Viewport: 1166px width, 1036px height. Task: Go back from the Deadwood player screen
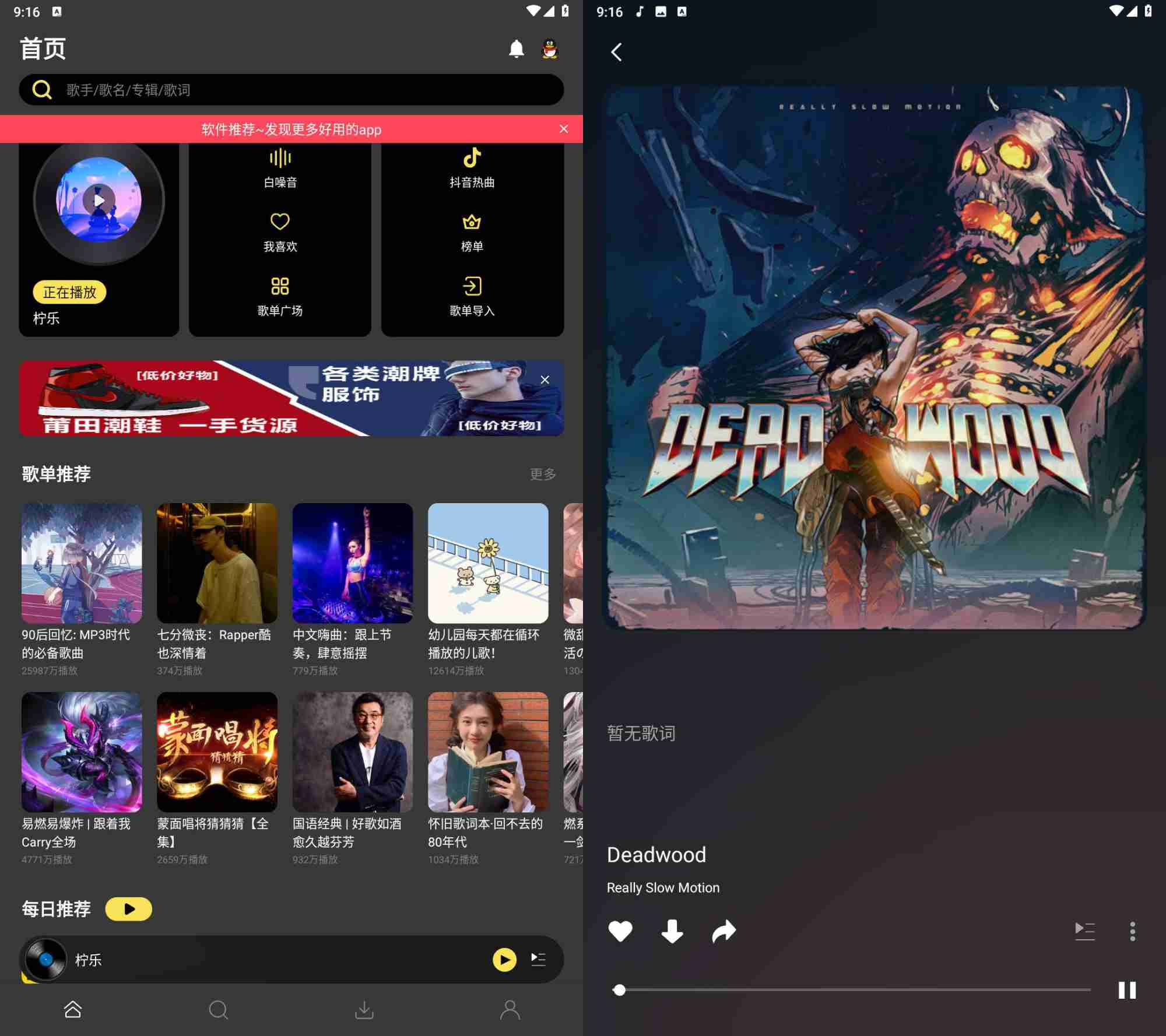click(x=616, y=52)
